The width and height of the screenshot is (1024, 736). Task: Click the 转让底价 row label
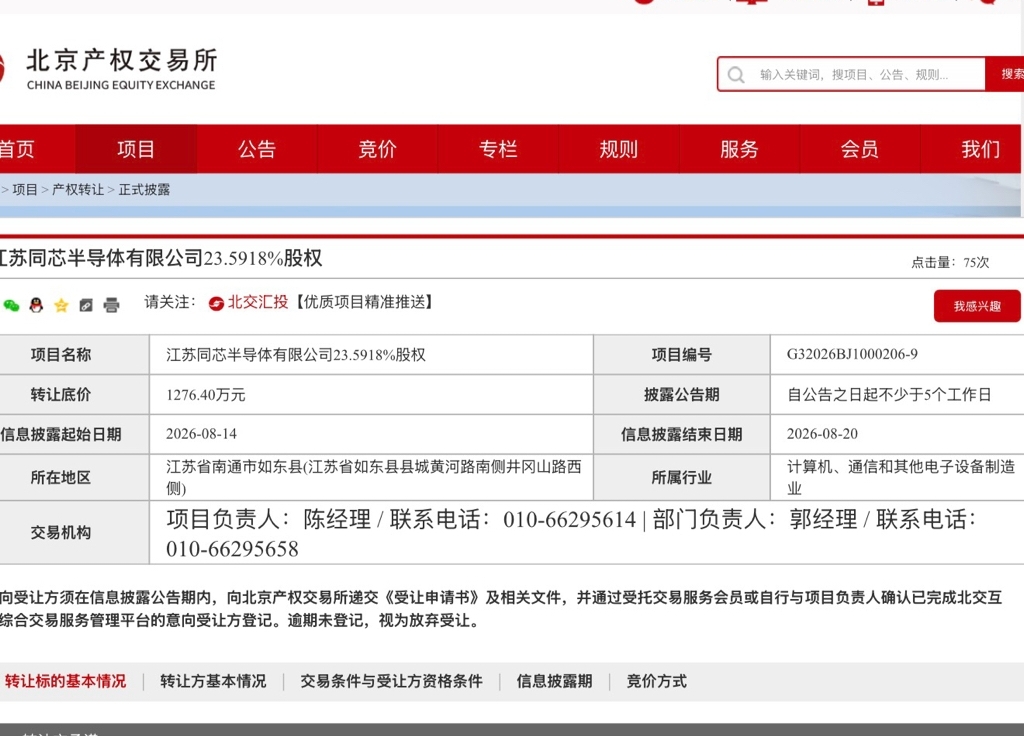pyautogui.click(x=61, y=394)
